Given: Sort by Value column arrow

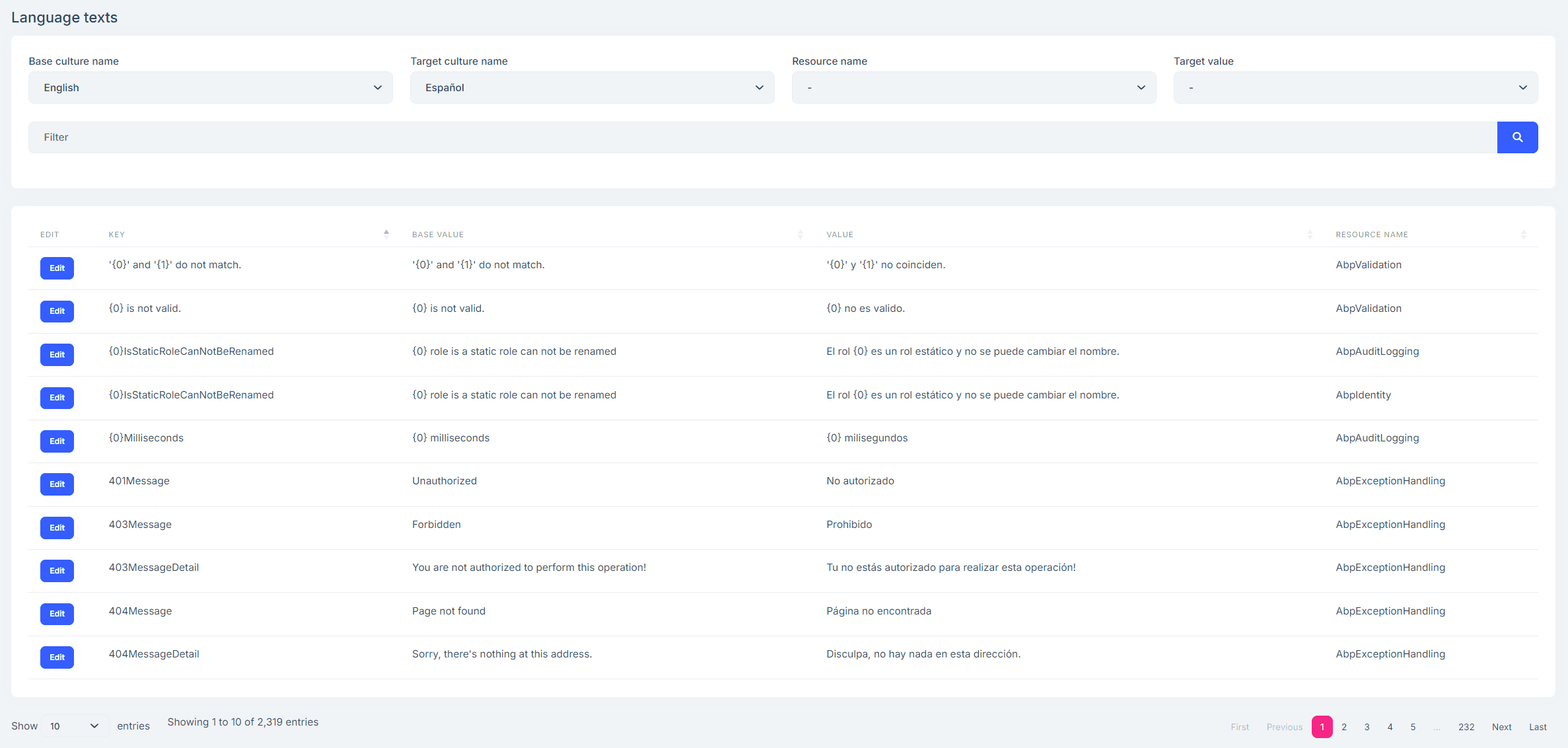Looking at the screenshot, I should (1310, 235).
